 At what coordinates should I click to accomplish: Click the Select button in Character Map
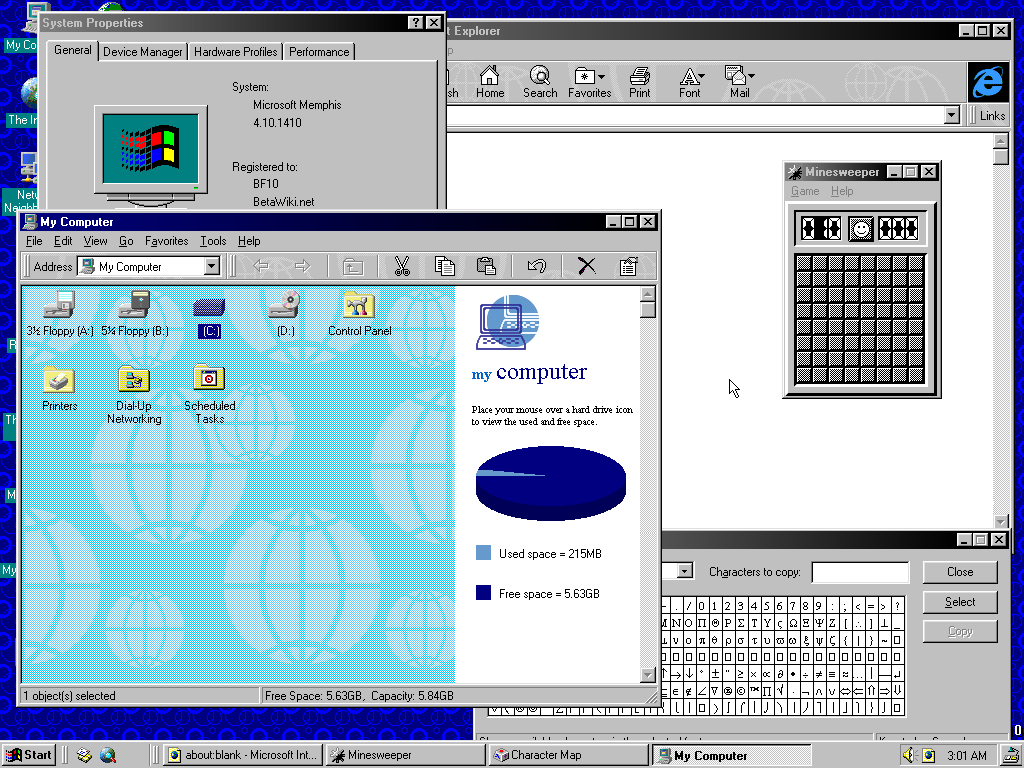tap(959, 601)
